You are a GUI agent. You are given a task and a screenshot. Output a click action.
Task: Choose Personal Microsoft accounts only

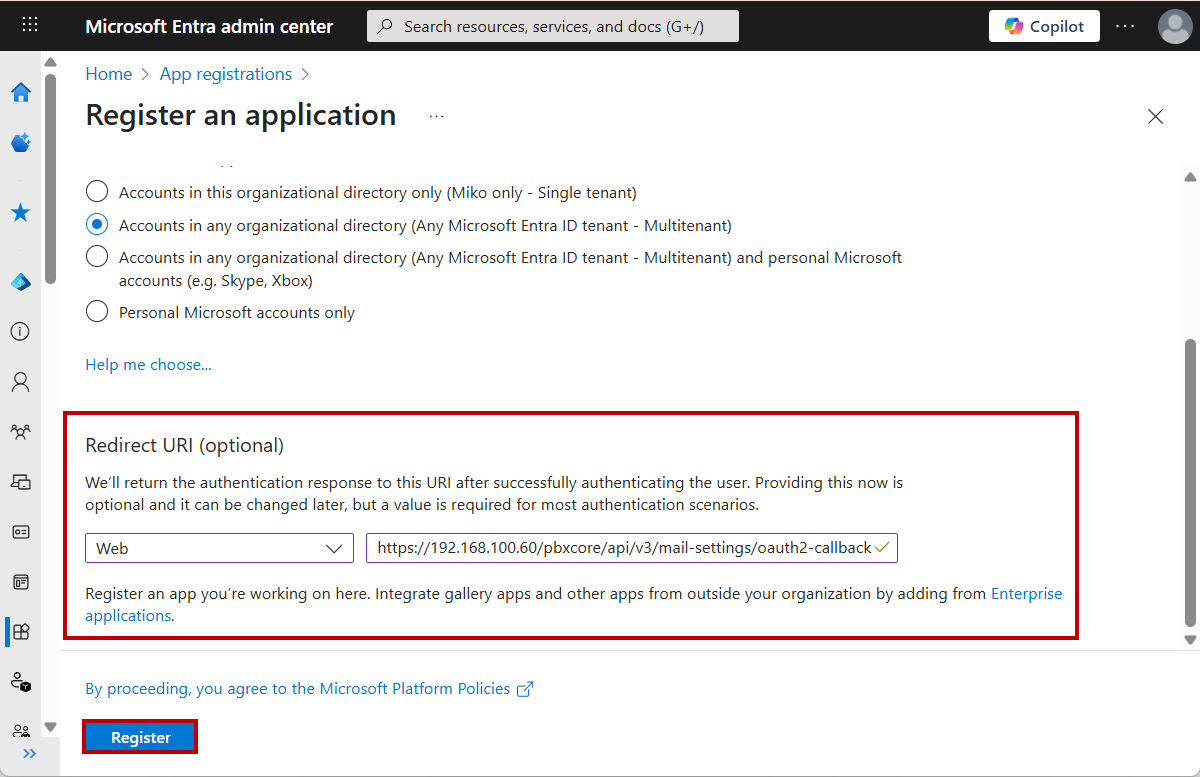97,312
